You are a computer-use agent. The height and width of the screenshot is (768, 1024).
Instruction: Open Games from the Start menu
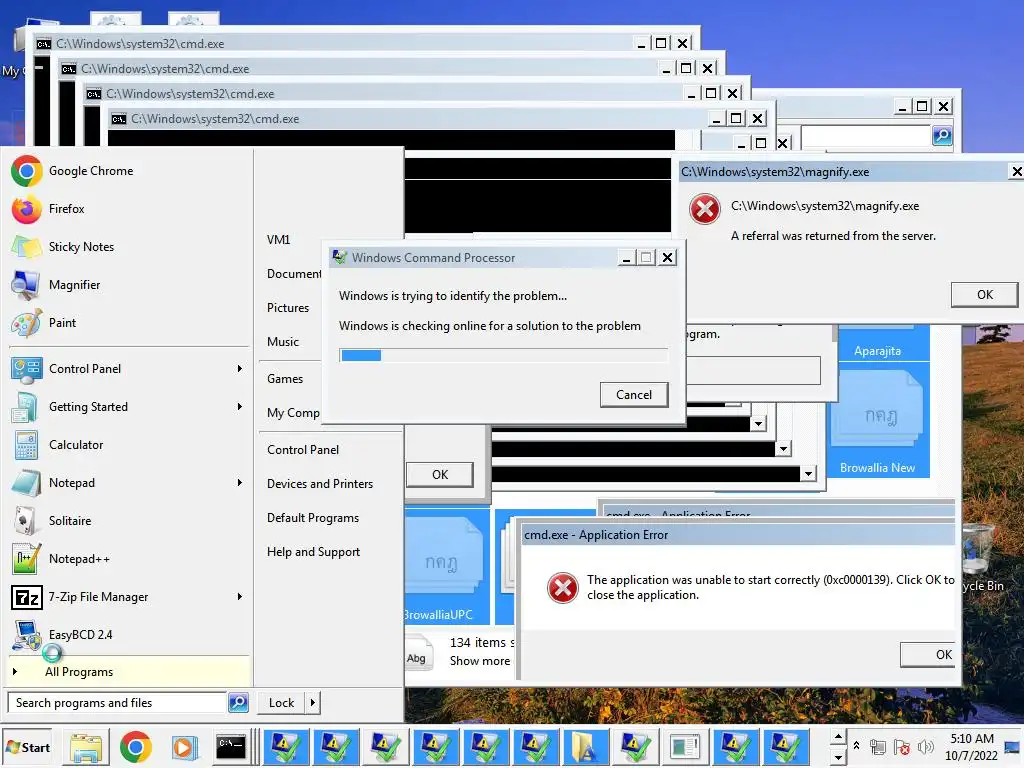pos(285,379)
